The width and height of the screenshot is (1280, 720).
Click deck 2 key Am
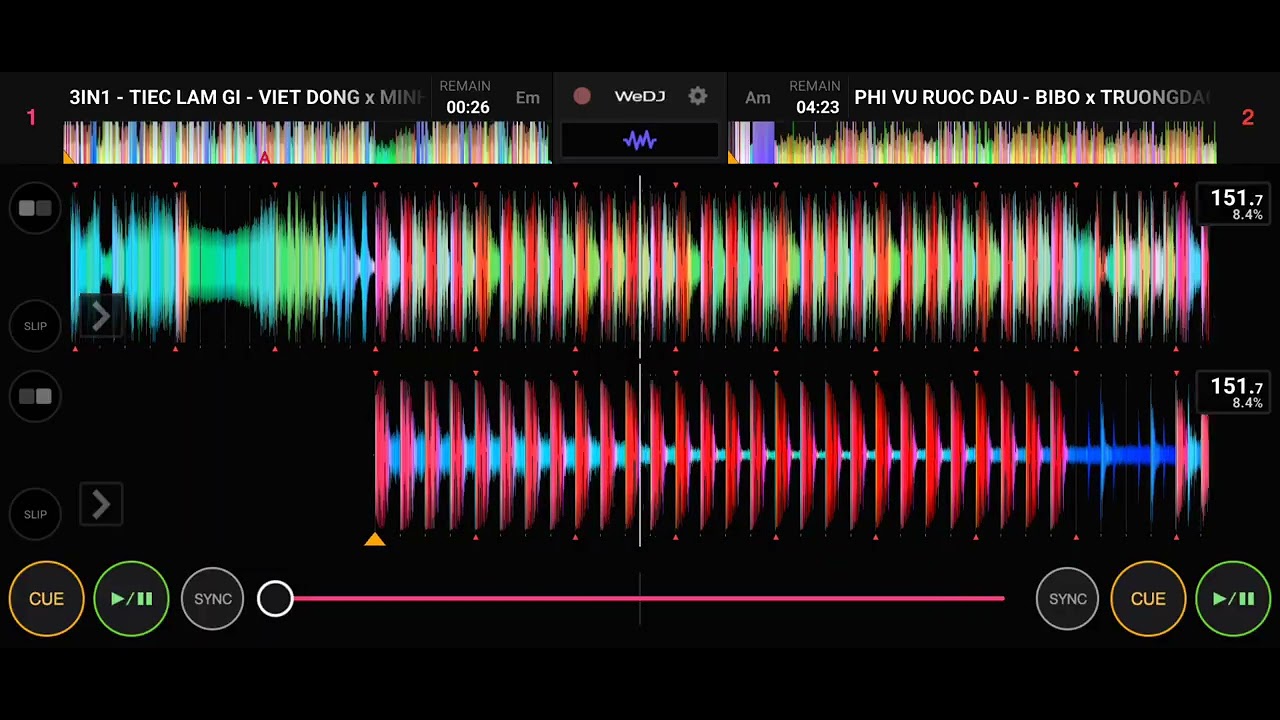[758, 97]
